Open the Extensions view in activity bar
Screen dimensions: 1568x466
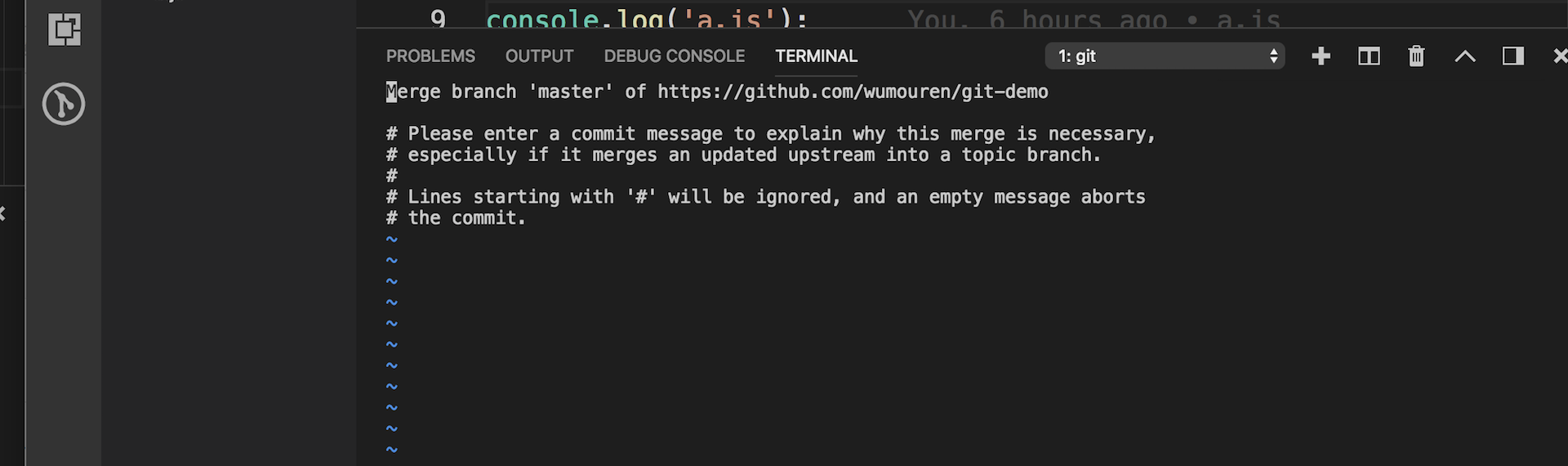[64, 29]
